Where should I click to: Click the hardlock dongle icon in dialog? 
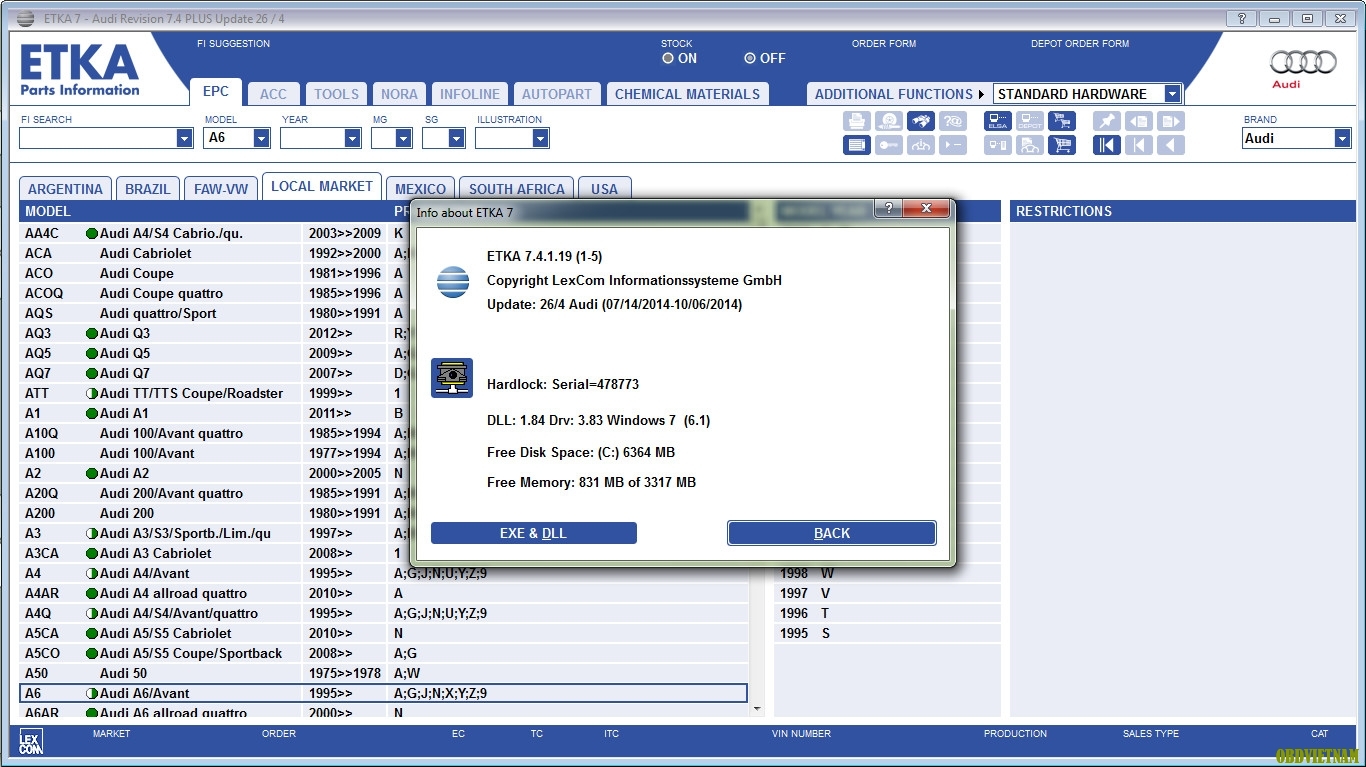coord(452,378)
